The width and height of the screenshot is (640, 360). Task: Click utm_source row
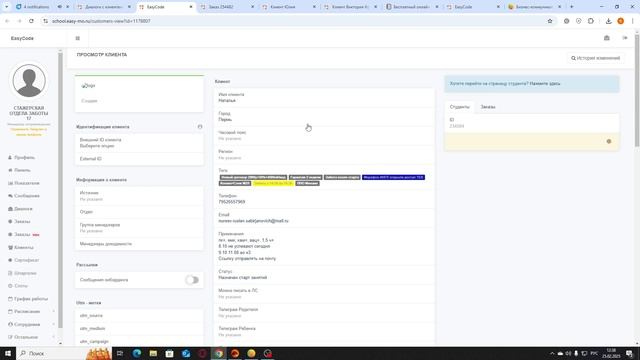pyautogui.click(x=139, y=316)
